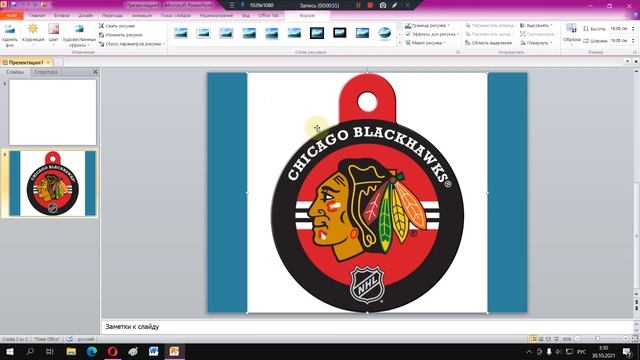Viewport: 640px width, 360px height.
Task: Open Opera browser from the taskbar
Action: [x=113, y=351]
